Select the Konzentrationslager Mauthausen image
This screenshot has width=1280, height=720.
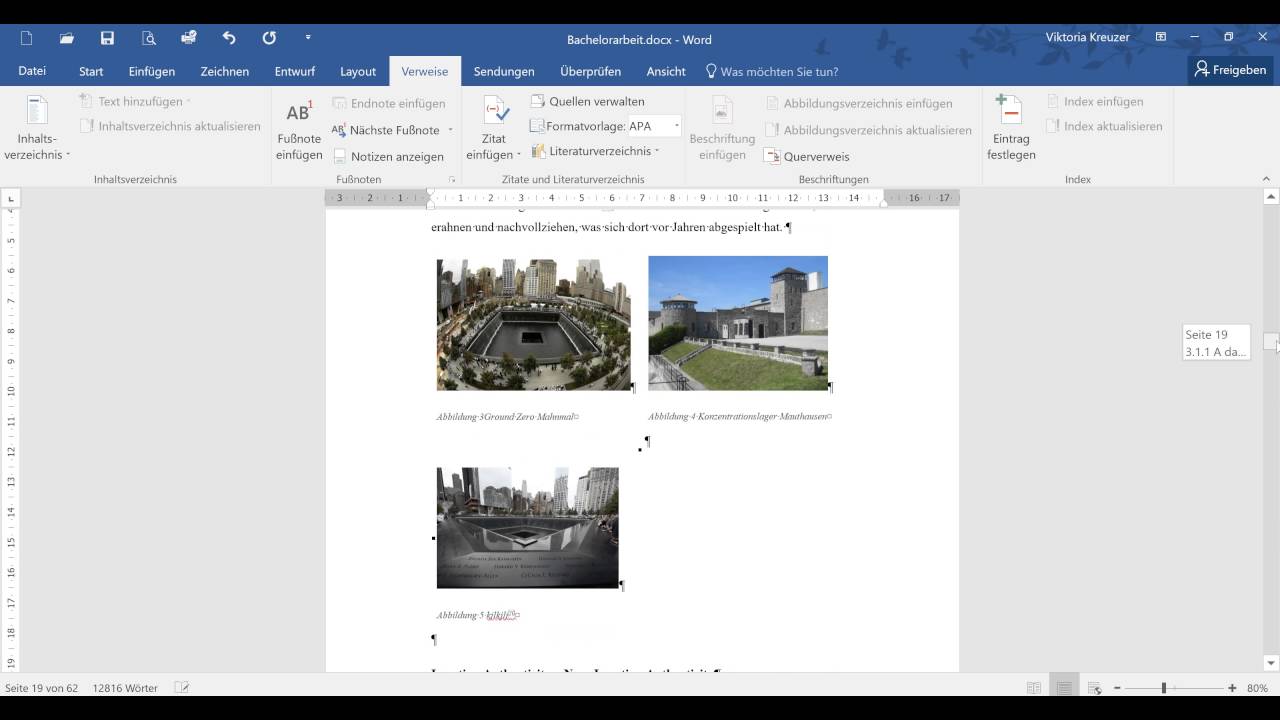pos(738,323)
